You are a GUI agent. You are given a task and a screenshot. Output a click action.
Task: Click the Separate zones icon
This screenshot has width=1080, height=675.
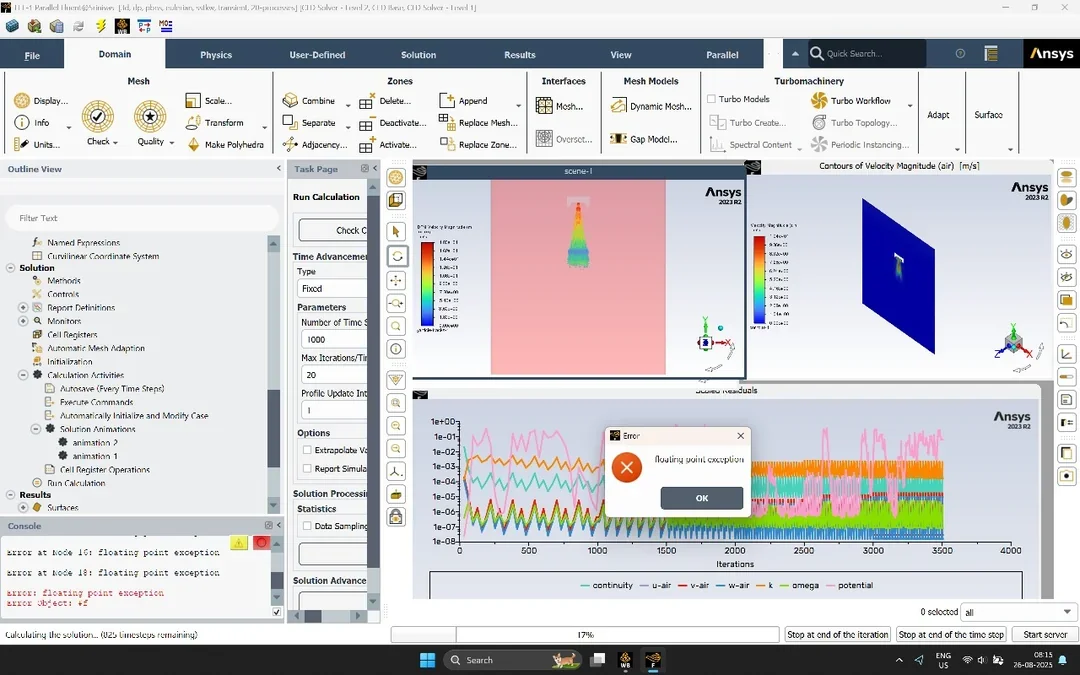tap(289, 122)
